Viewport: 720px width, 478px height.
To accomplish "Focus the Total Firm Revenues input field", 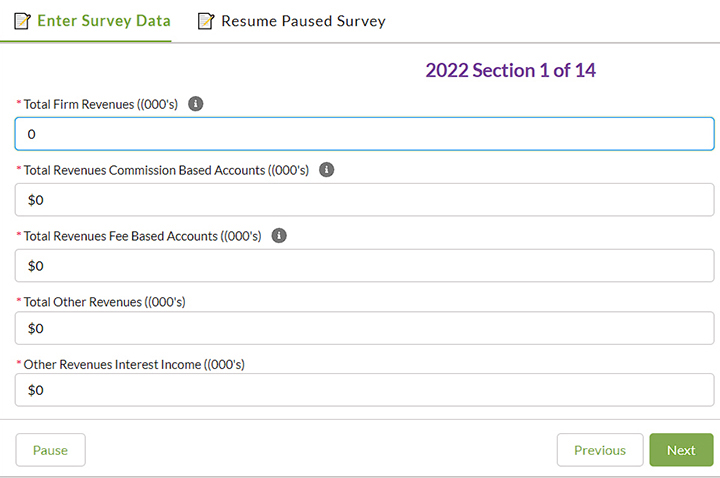I will 364,134.
